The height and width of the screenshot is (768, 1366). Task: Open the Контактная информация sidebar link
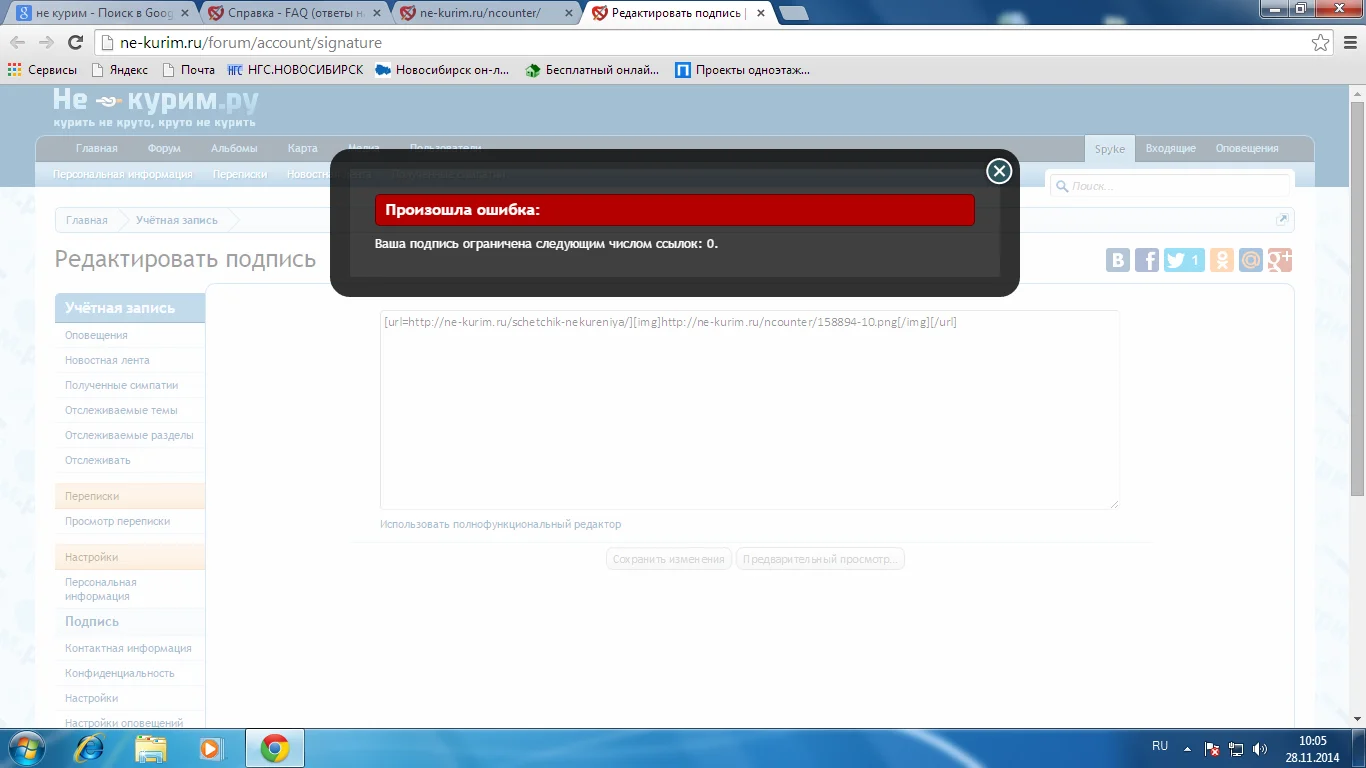[x=128, y=648]
